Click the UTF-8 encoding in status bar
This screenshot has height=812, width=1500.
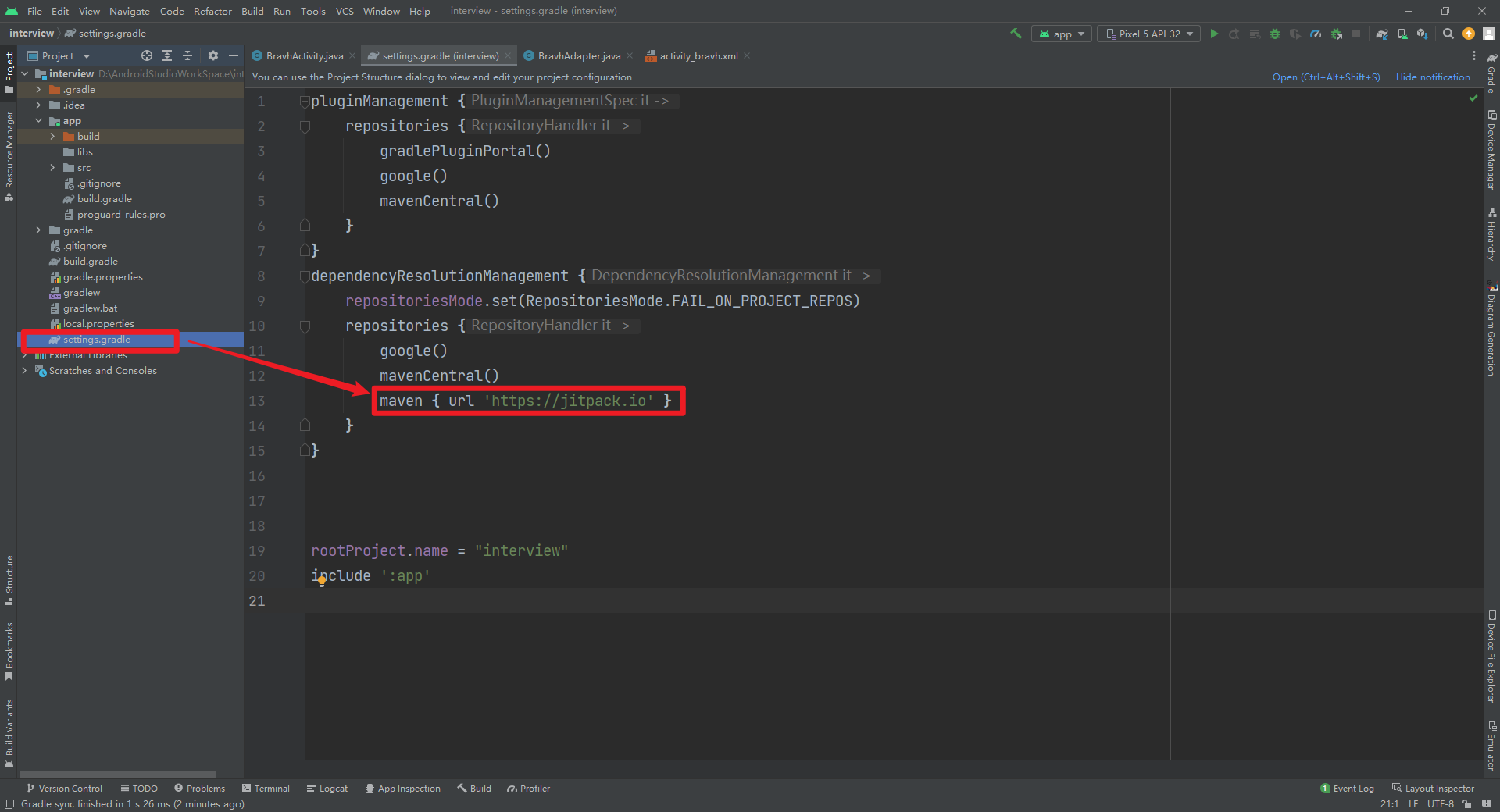[x=1441, y=803]
